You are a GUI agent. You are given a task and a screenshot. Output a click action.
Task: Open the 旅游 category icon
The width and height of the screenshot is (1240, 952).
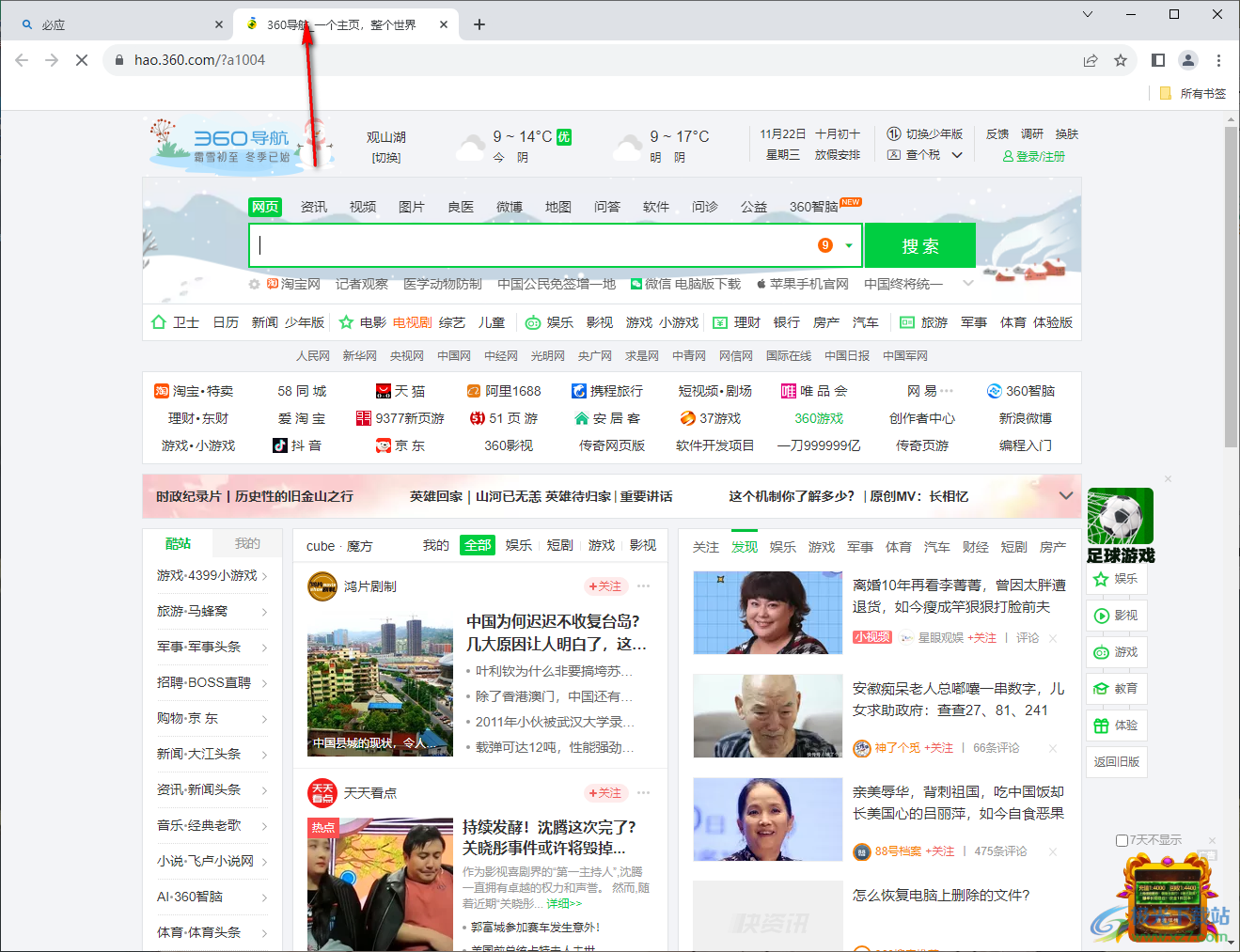coord(907,322)
